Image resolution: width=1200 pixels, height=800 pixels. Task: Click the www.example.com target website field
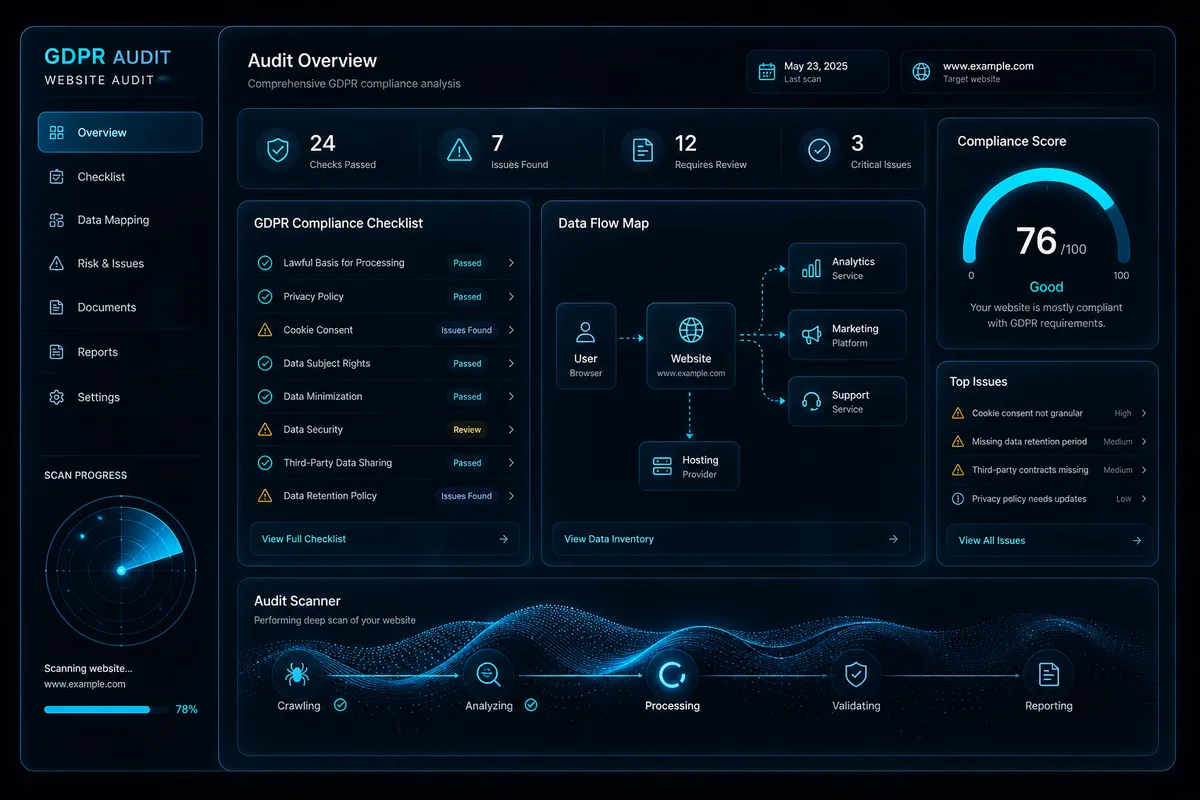(1027, 72)
